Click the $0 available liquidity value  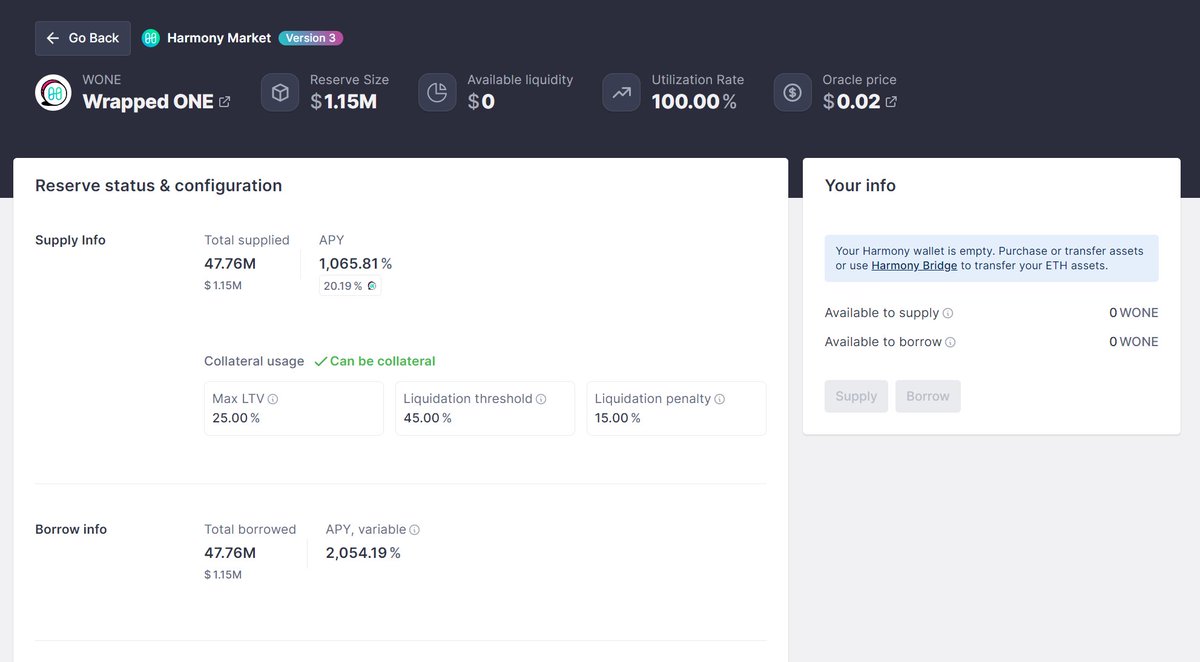pos(481,101)
